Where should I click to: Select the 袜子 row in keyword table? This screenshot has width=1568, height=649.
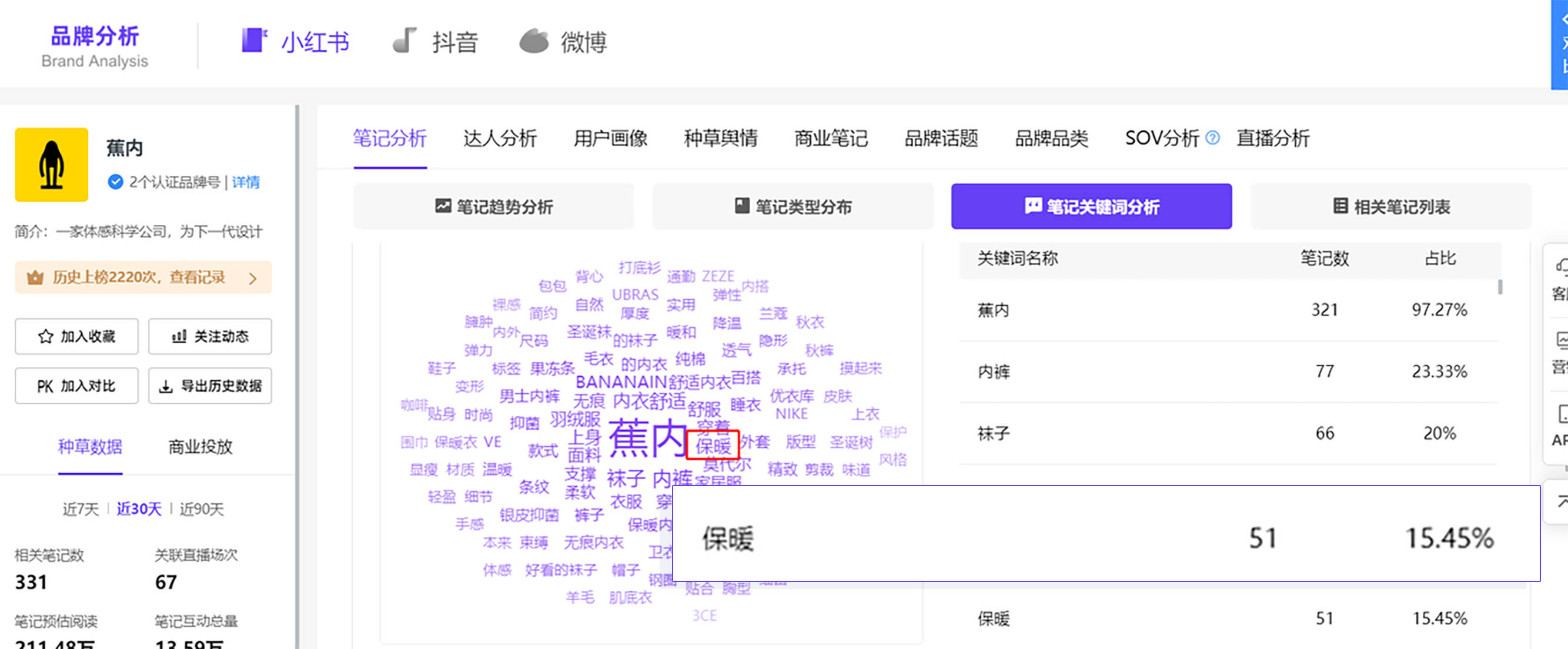pyautogui.click(x=1227, y=433)
